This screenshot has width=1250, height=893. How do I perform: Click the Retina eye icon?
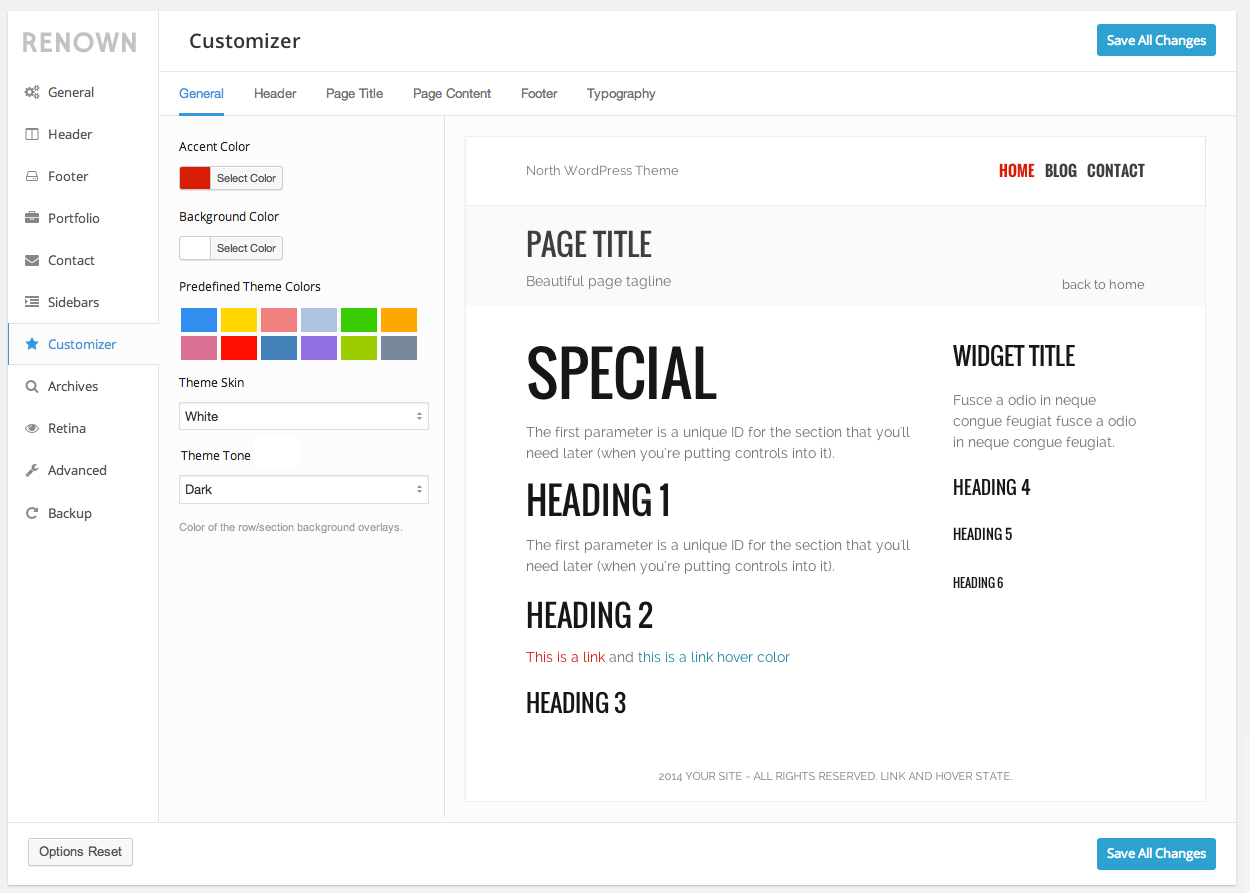point(31,428)
